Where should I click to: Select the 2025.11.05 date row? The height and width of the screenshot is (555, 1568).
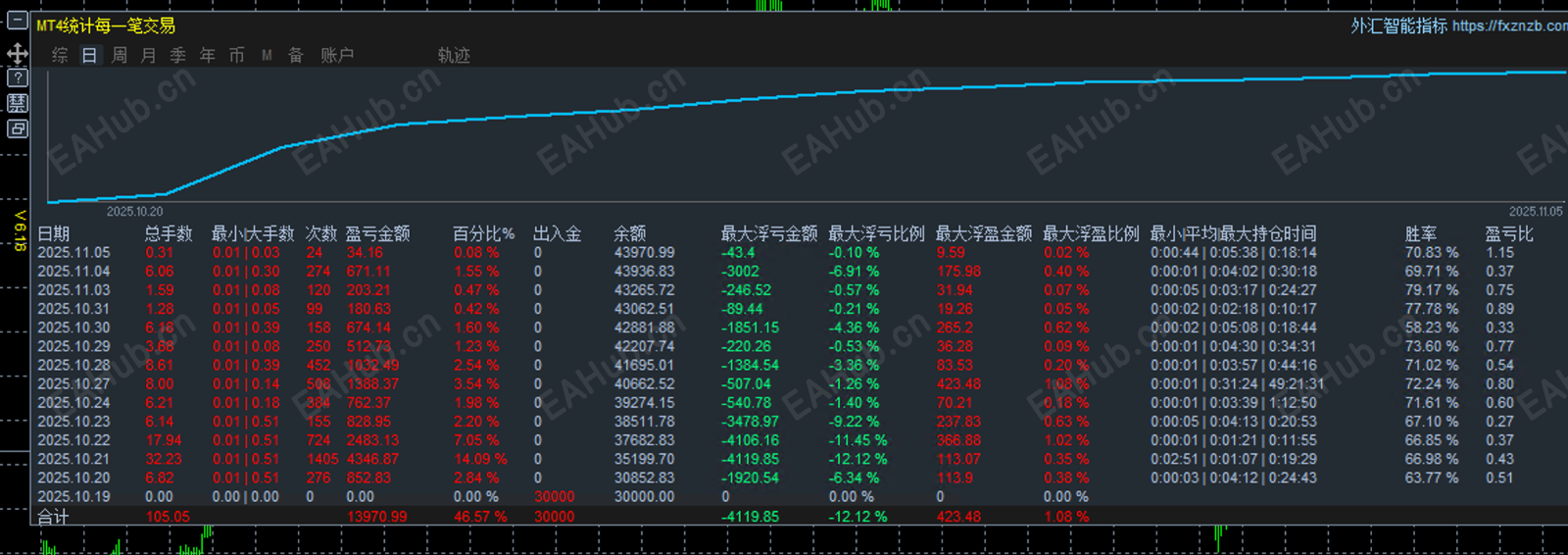[73, 253]
